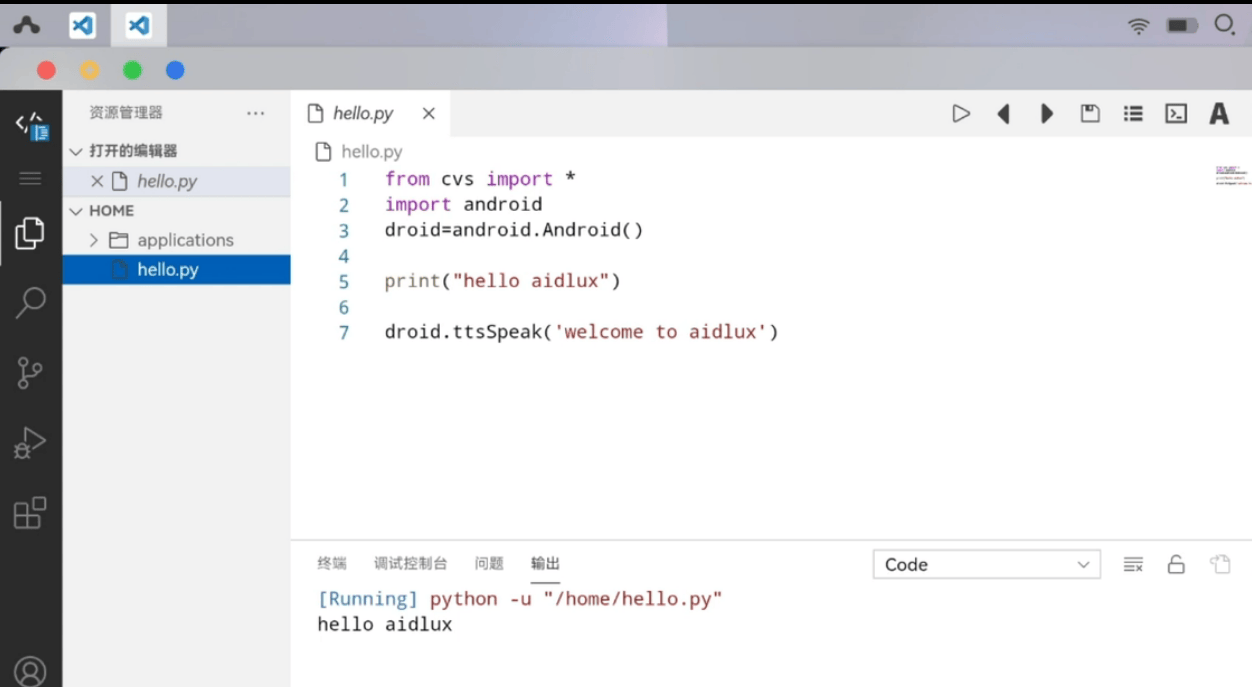Open the Source Control view

point(30,373)
